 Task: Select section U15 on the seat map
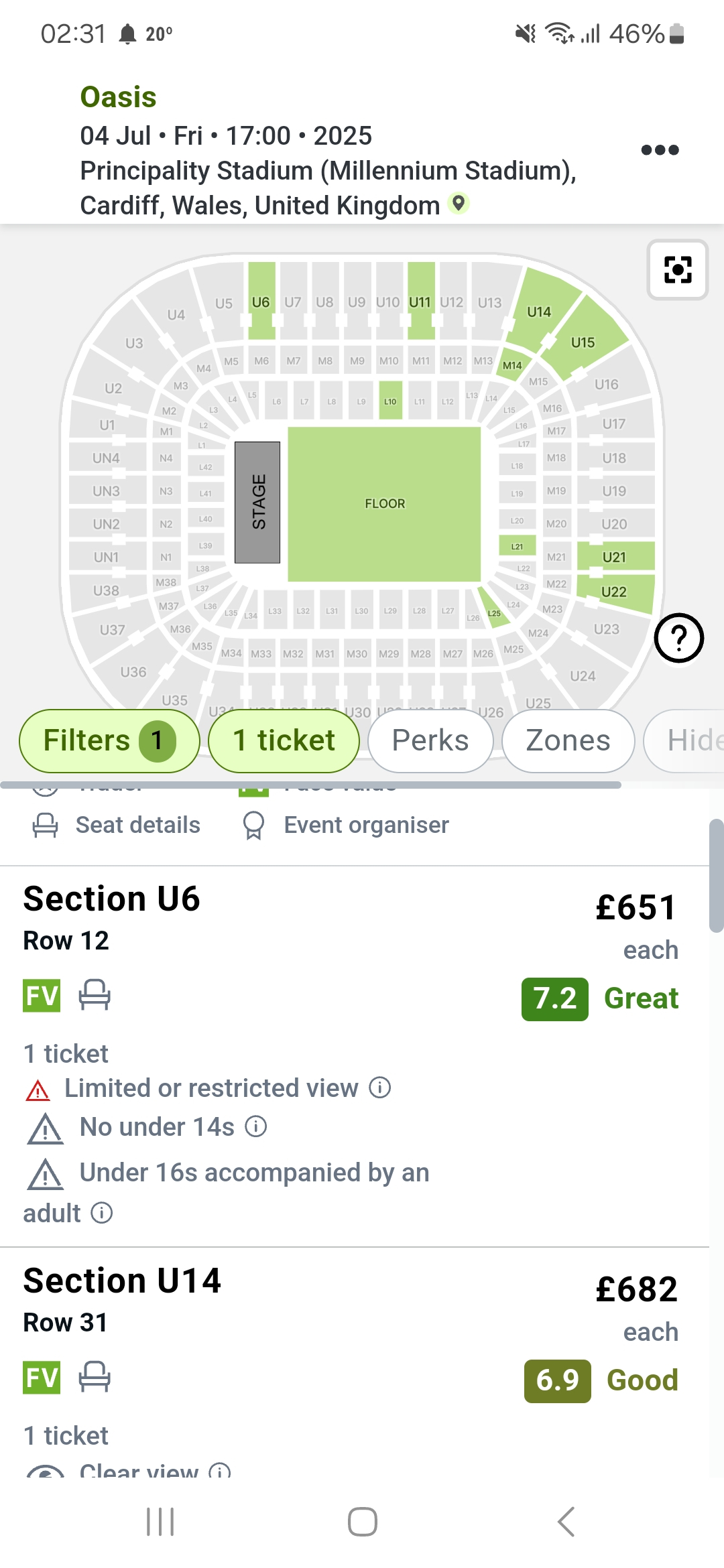(583, 342)
